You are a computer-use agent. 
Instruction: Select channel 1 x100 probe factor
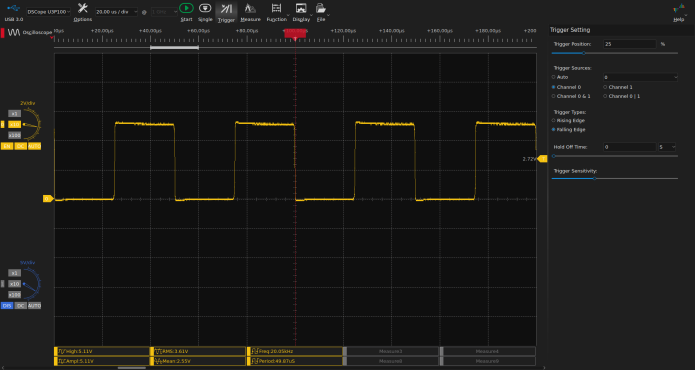[x=14, y=295]
